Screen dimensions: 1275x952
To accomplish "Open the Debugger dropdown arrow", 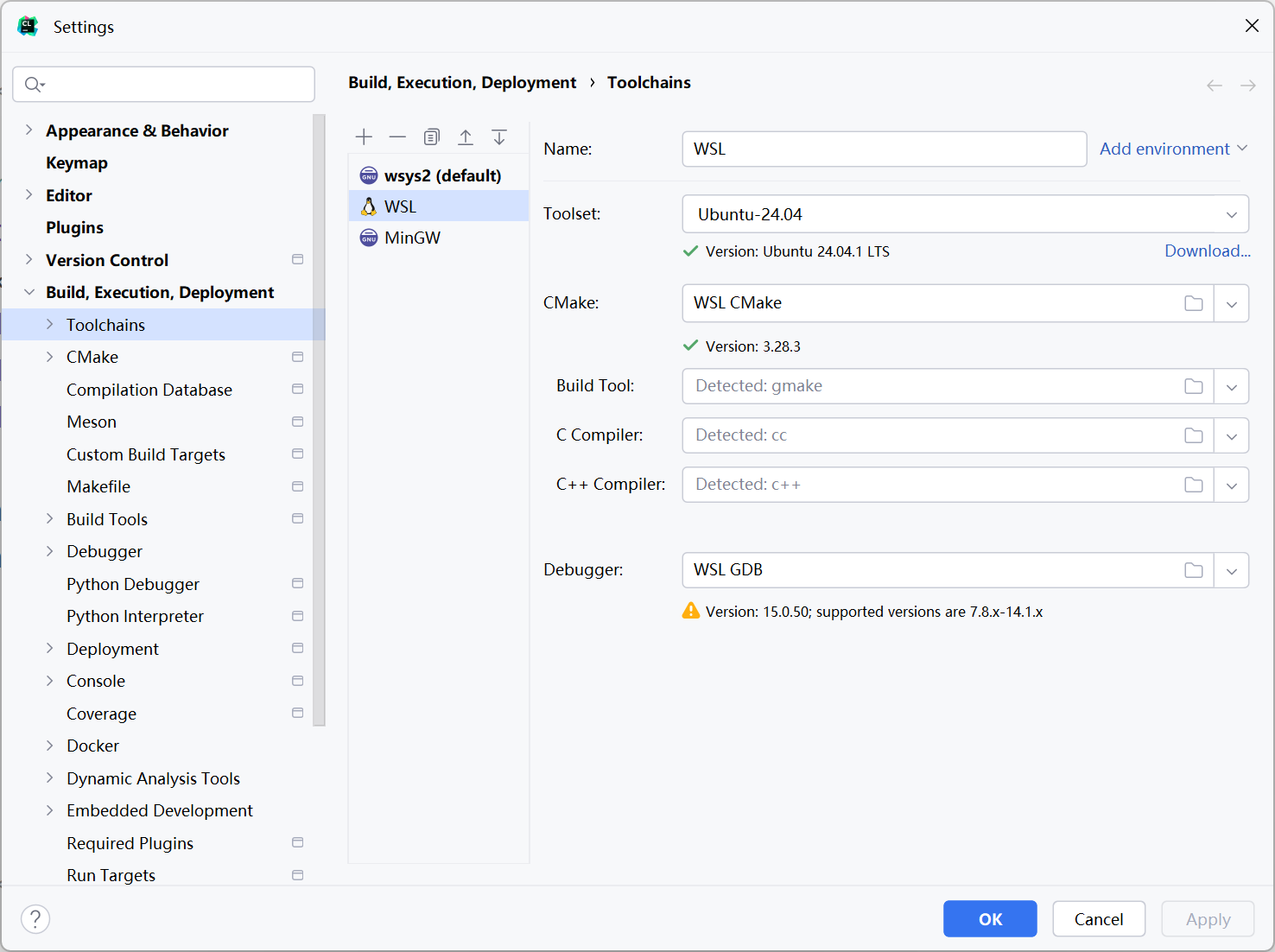I will click(x=1232, y=570).
